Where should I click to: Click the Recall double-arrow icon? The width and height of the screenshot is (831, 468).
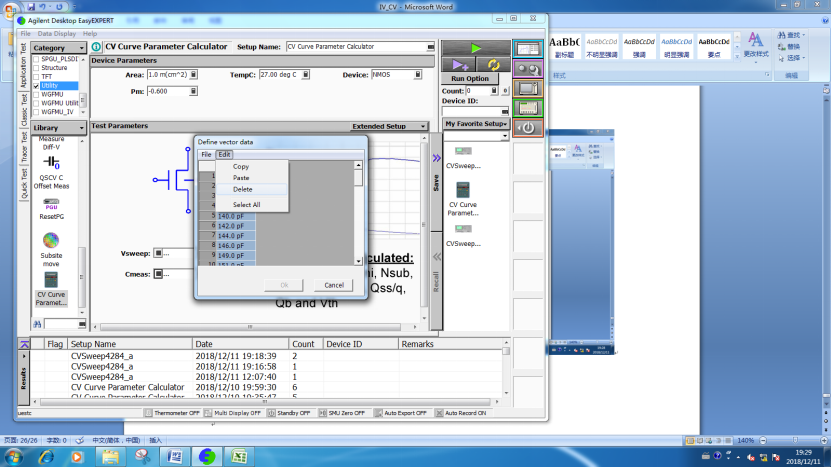point(436,257)
